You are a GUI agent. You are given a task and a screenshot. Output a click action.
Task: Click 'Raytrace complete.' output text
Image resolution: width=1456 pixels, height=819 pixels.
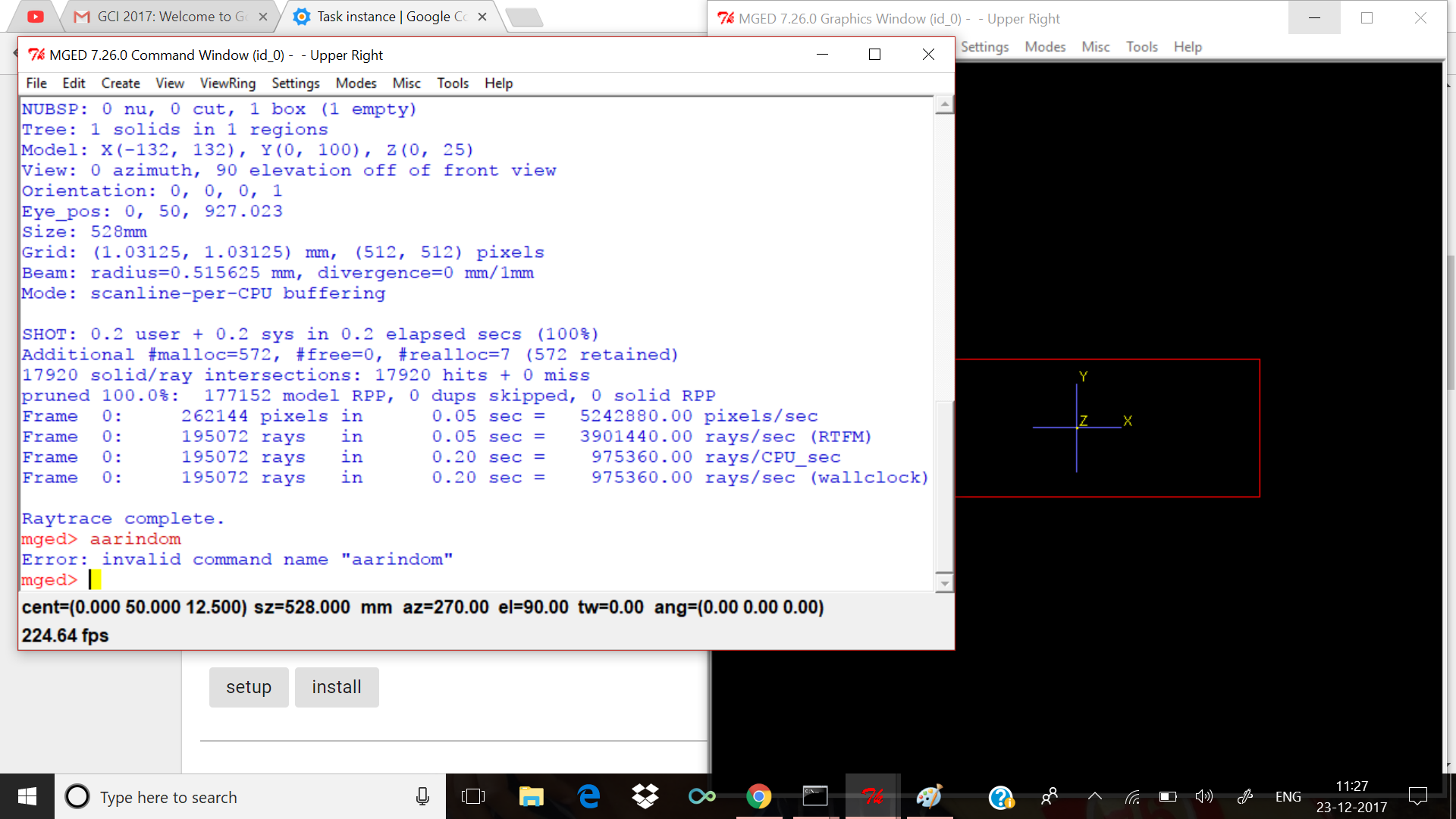[x=123, y=519]
